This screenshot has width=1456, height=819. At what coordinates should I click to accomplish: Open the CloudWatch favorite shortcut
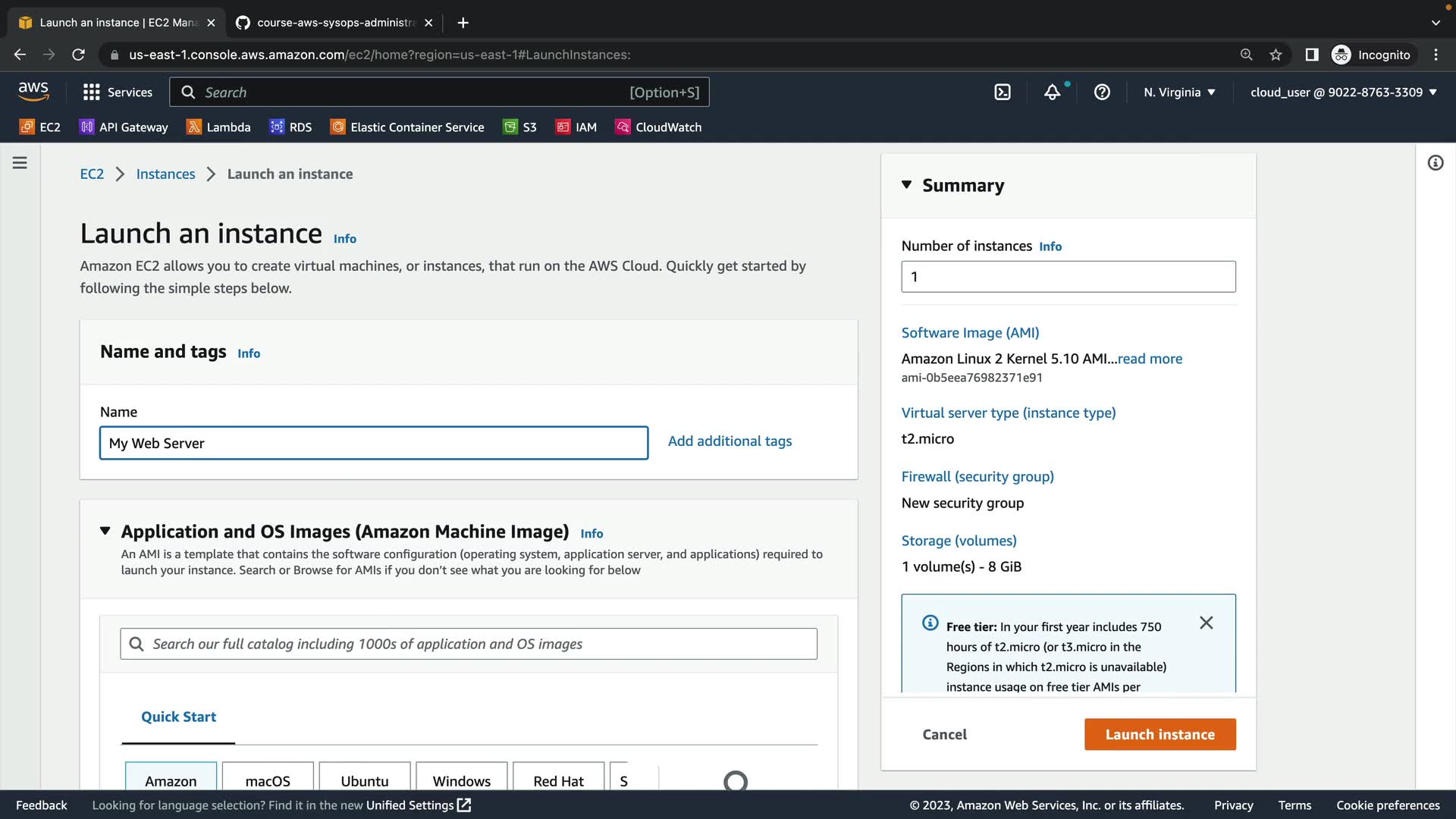pyautogui.click(x=658, y=127)
